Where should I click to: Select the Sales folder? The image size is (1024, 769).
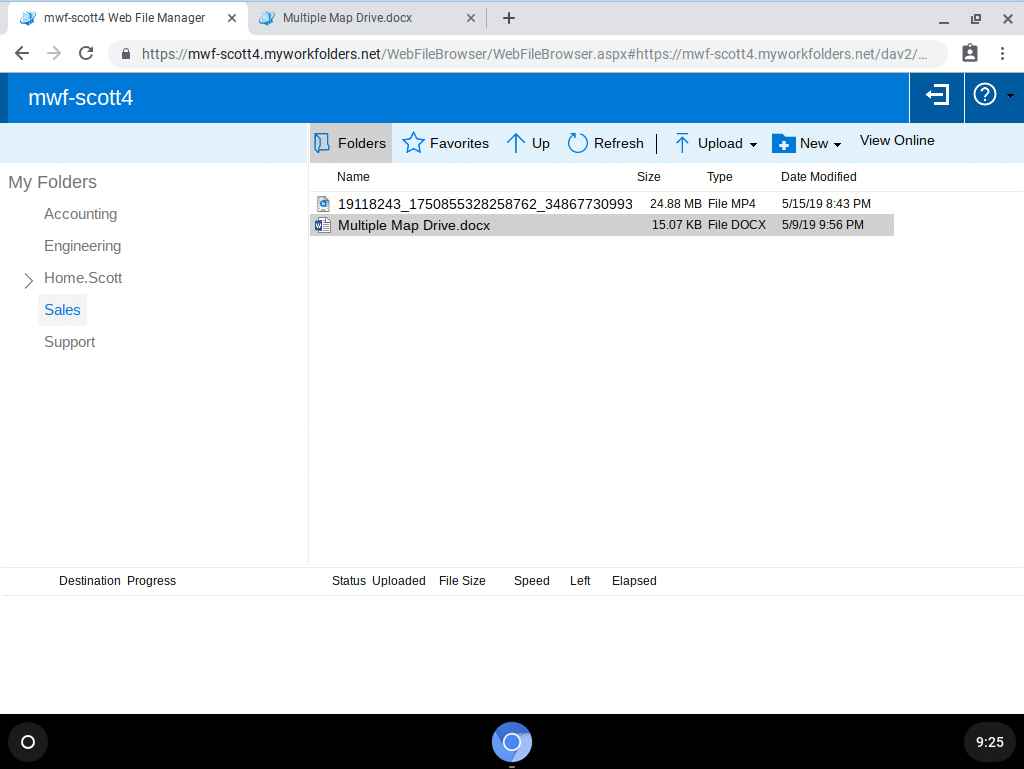62,310
